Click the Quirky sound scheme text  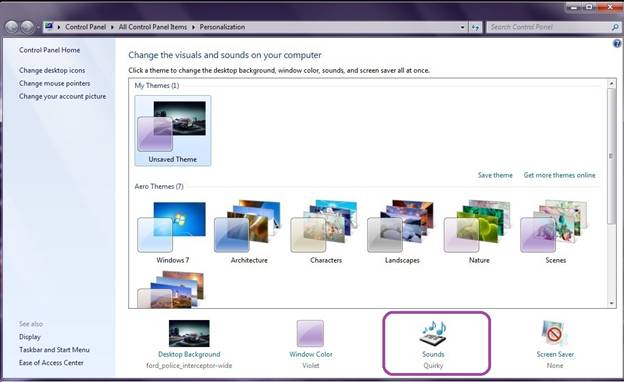(433, 365)
